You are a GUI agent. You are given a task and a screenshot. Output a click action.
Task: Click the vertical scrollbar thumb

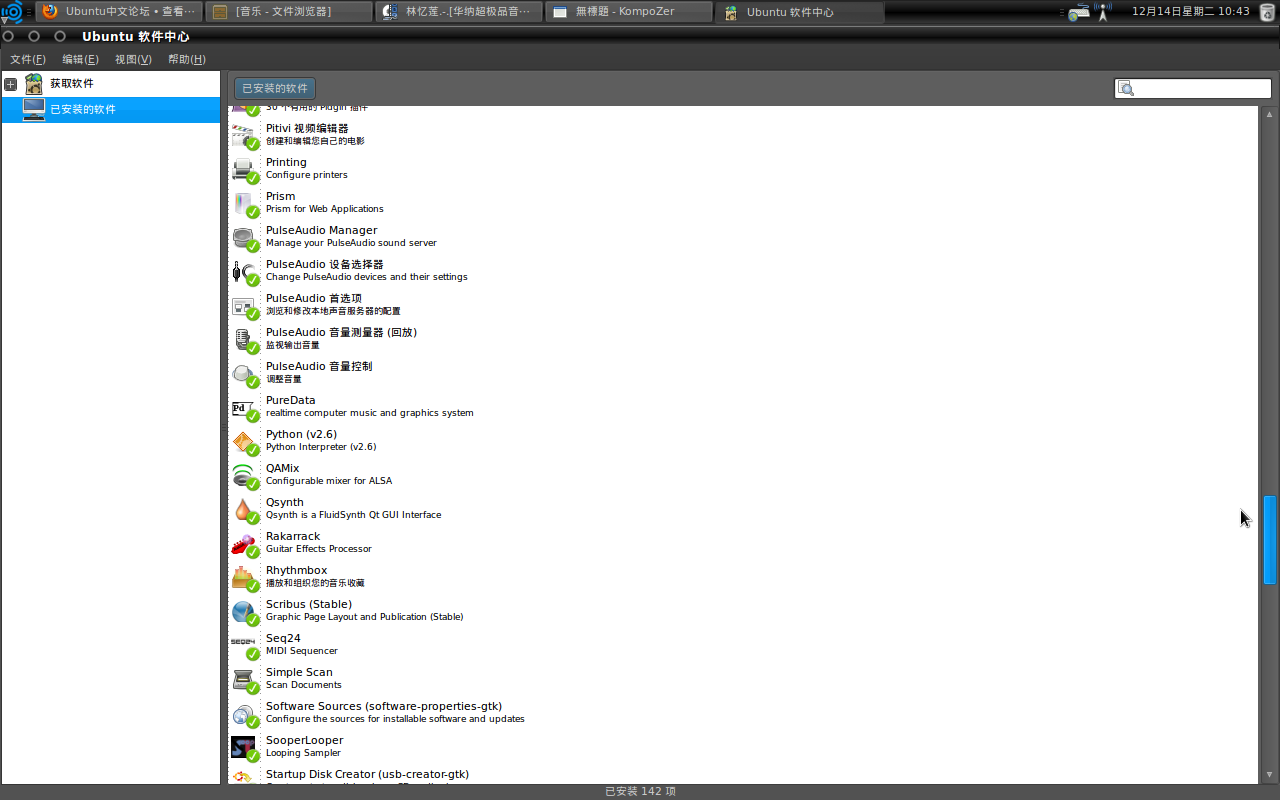[1270, 540]
